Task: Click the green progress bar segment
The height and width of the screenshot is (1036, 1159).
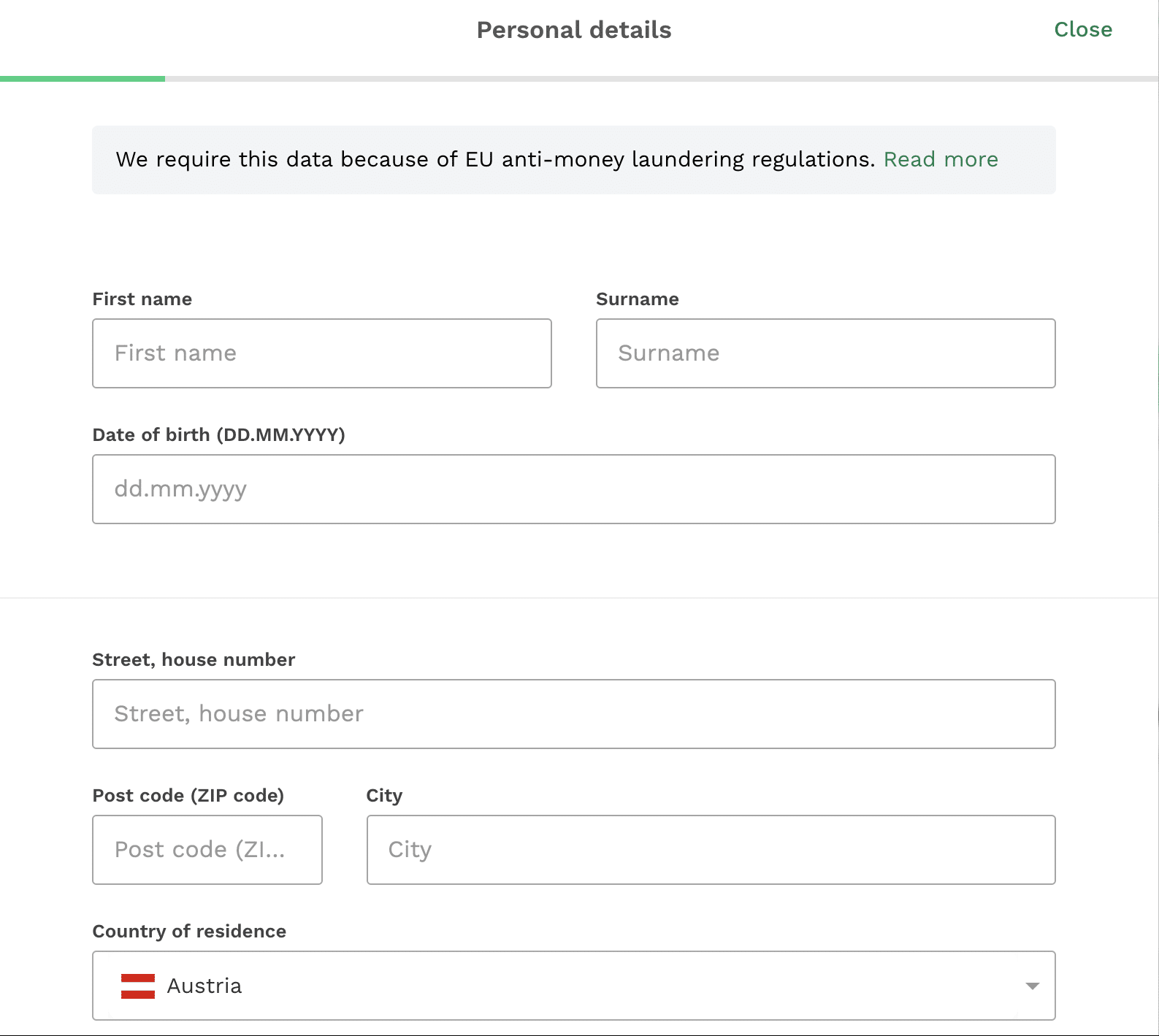Action: tap(83, 79)
